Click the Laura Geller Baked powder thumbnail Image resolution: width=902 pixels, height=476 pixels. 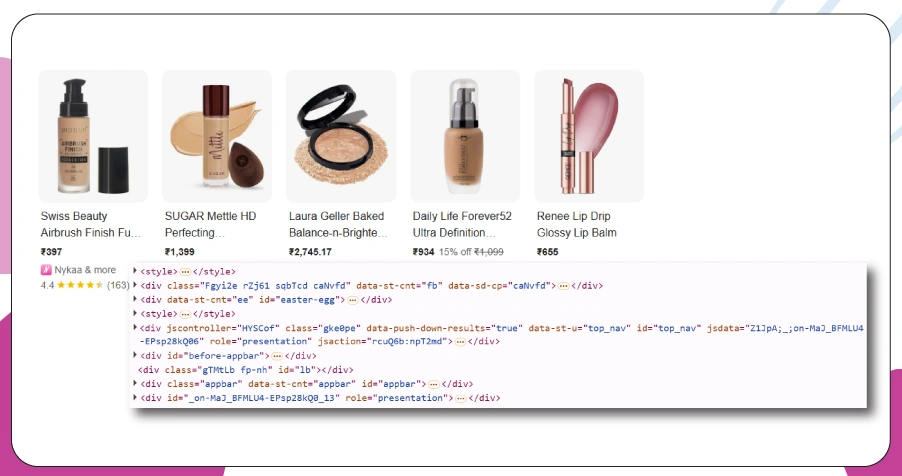341,136
